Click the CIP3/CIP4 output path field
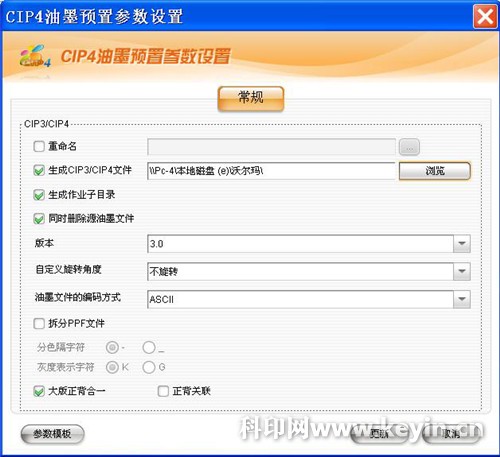Image resolution: width=500 pixels, height=457 pixels. 271,171
